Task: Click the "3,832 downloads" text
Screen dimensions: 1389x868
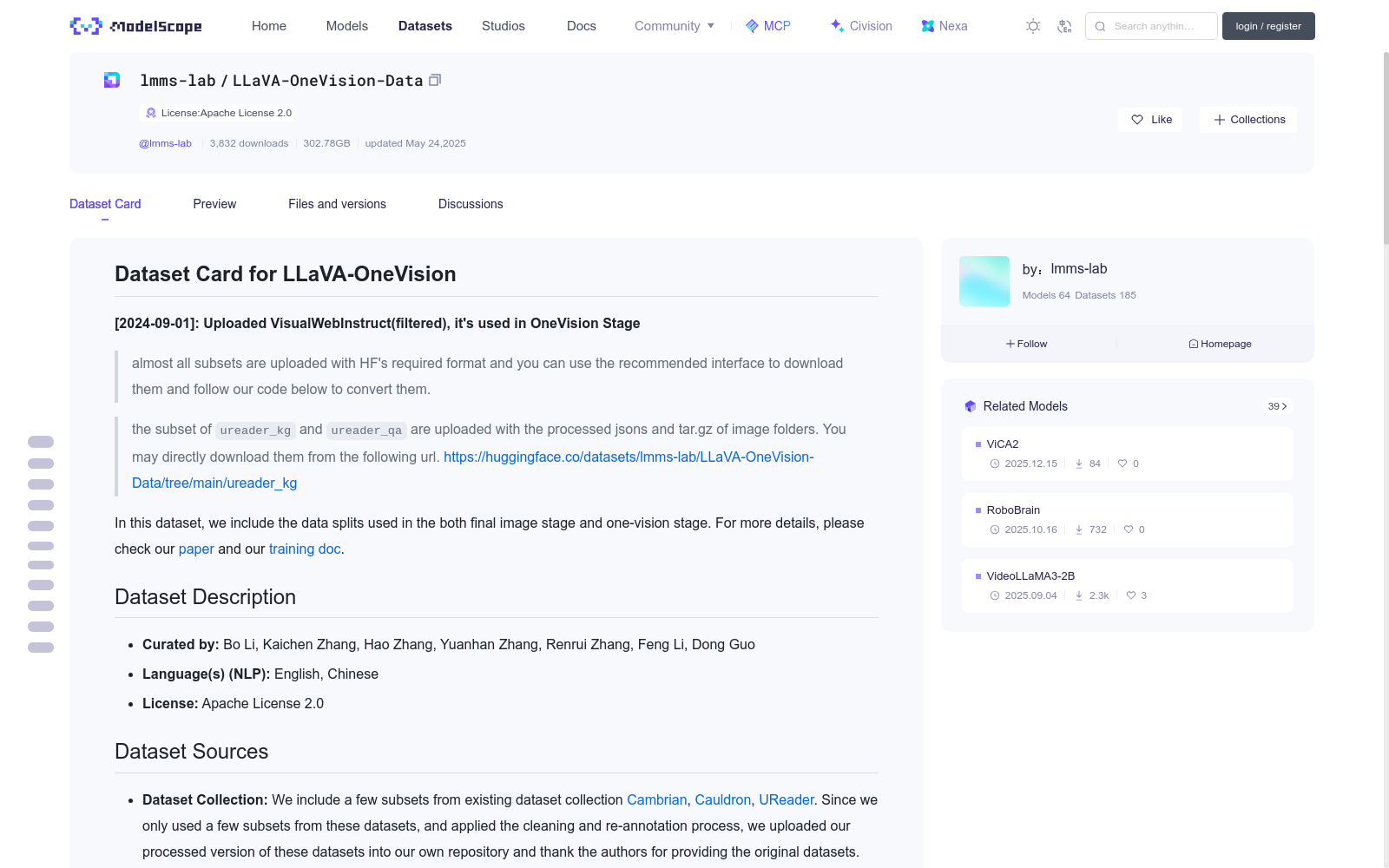Action: [249, 143]
